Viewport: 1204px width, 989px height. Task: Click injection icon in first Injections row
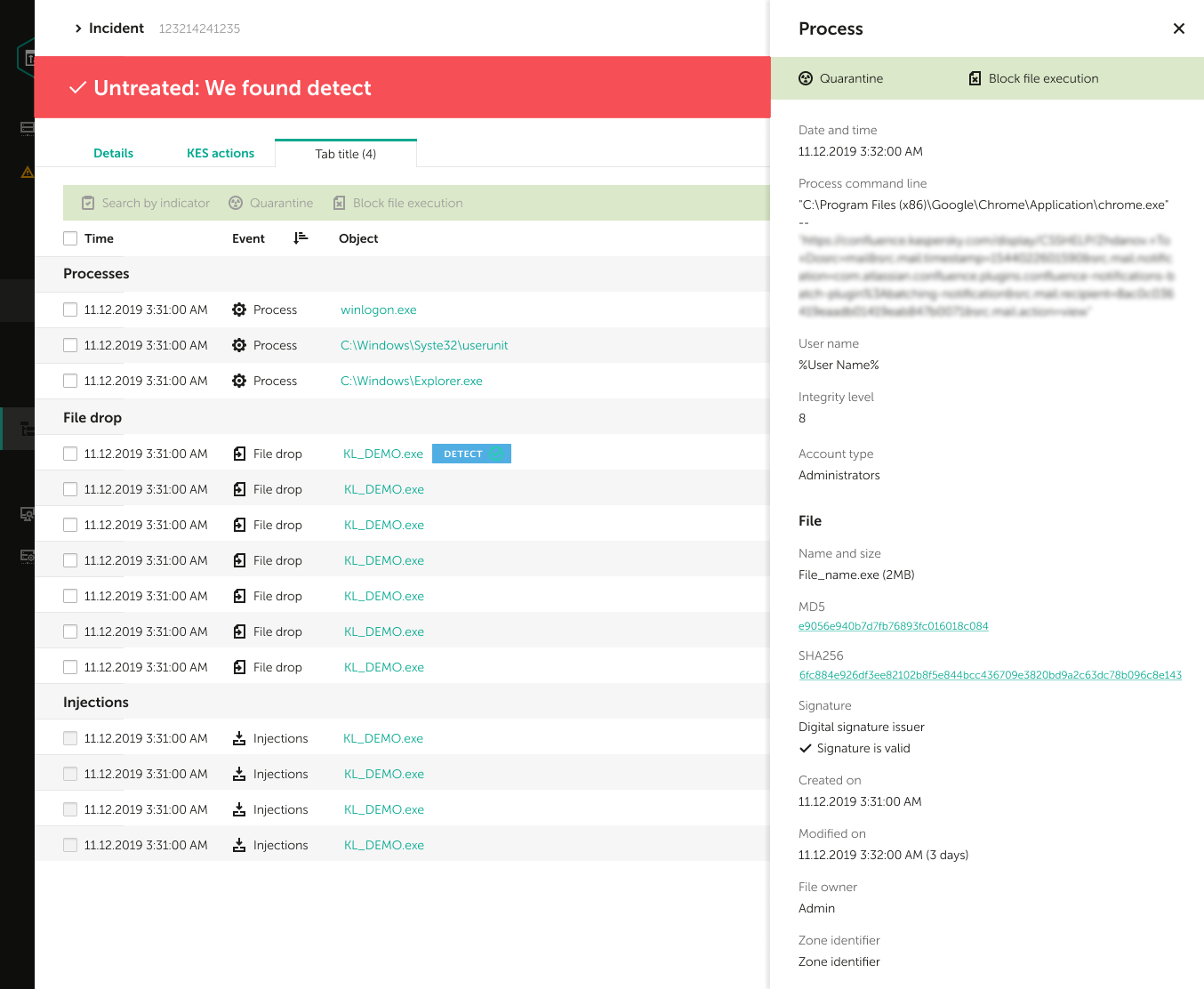[239, 738]
